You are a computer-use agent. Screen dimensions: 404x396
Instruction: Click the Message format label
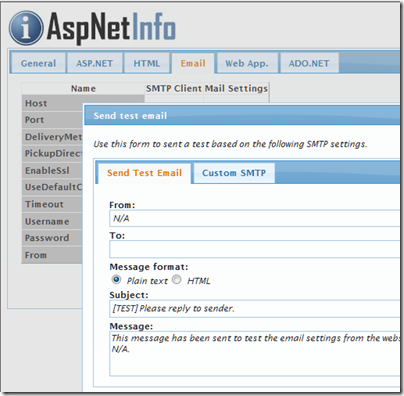[x=149, y=267]
